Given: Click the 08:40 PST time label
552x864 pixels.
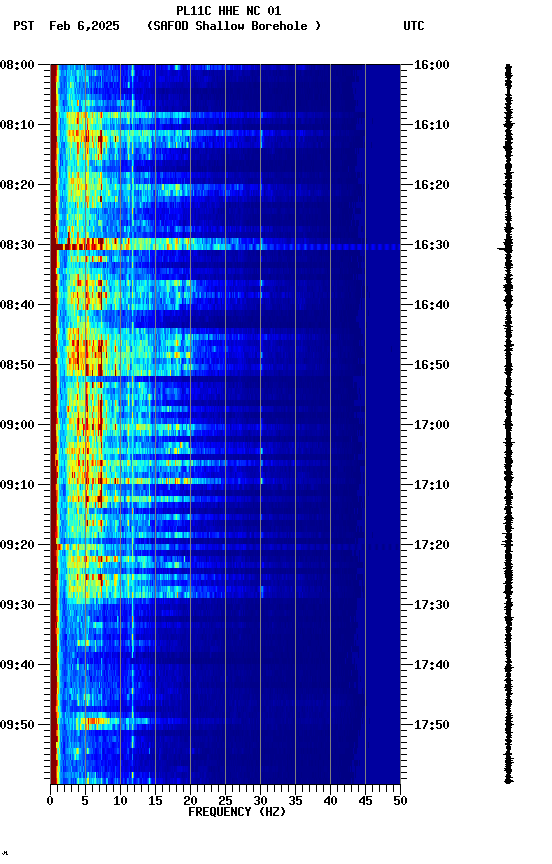Looking at the screenshot, I should coord(17,305).
